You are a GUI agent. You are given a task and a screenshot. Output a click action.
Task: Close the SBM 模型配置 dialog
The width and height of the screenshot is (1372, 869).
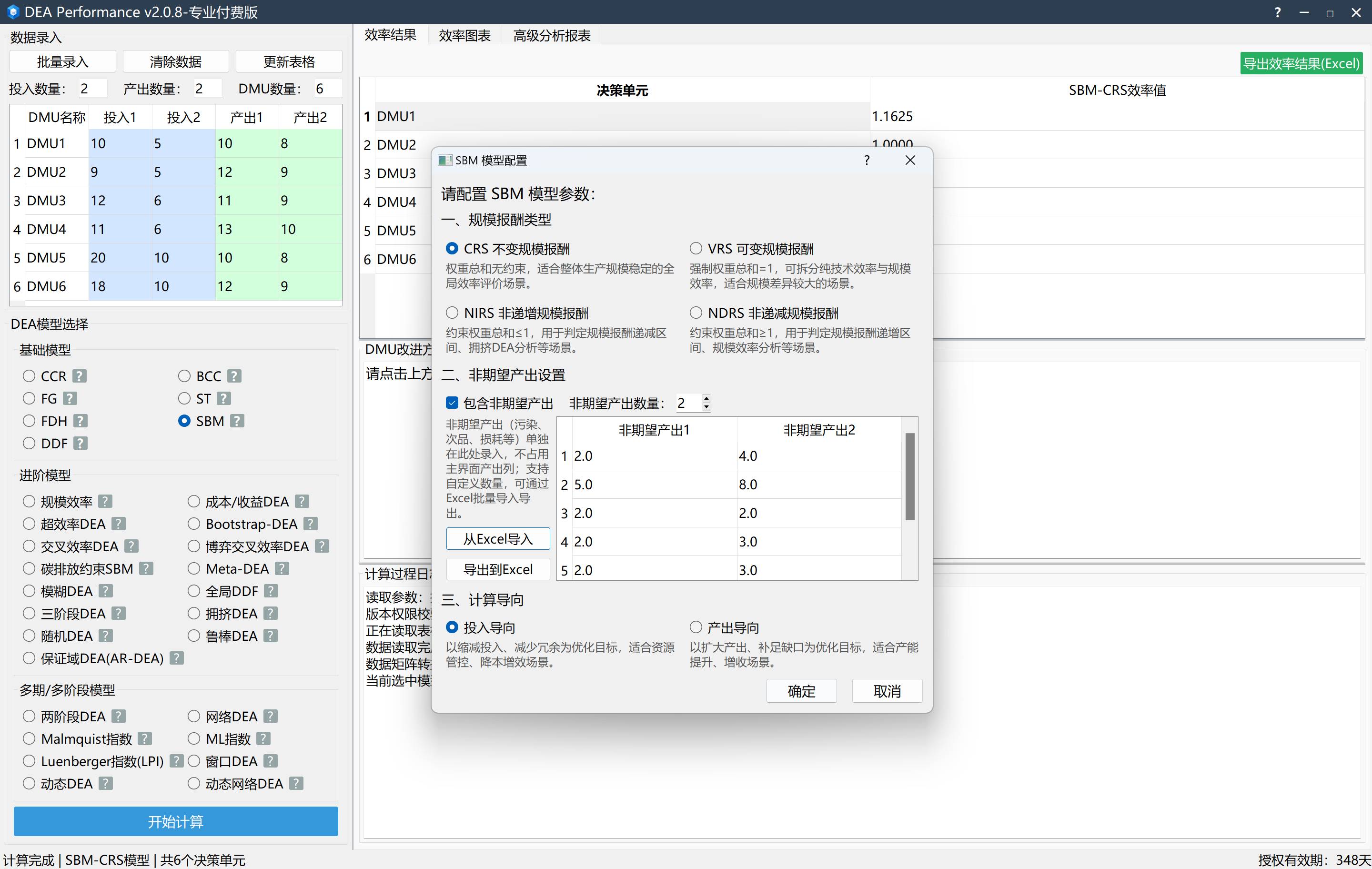[910, 160]
